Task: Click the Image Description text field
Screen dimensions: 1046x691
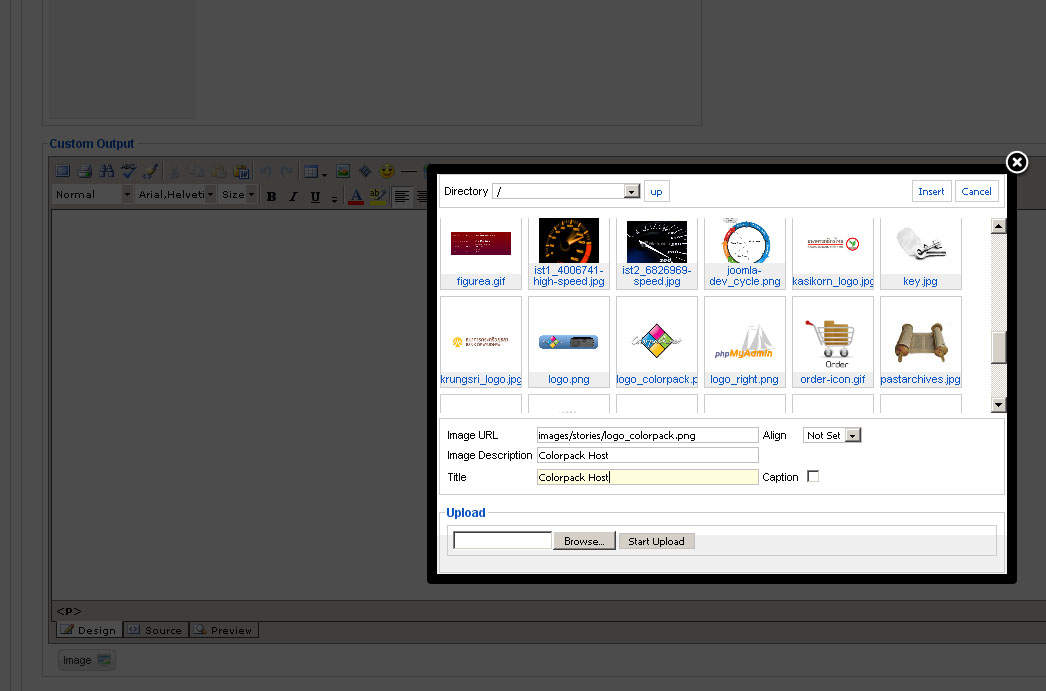Action: (x=647, y=456)
